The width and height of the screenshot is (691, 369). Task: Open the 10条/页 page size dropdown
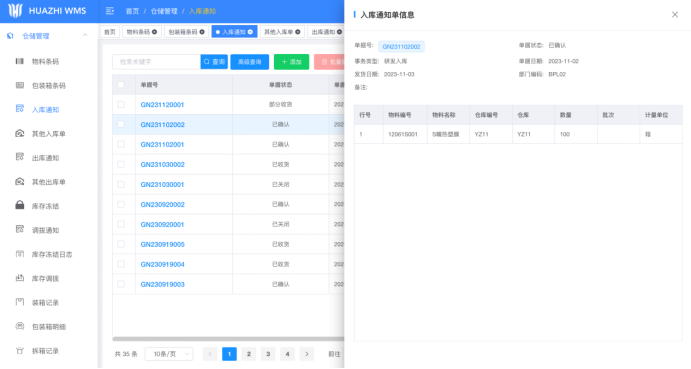[x=170, y=354]
